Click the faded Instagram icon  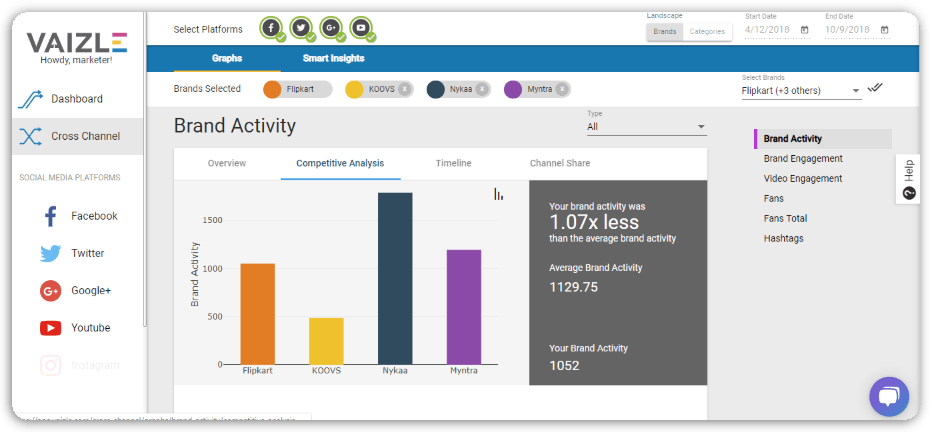click(x=51, y=365)
